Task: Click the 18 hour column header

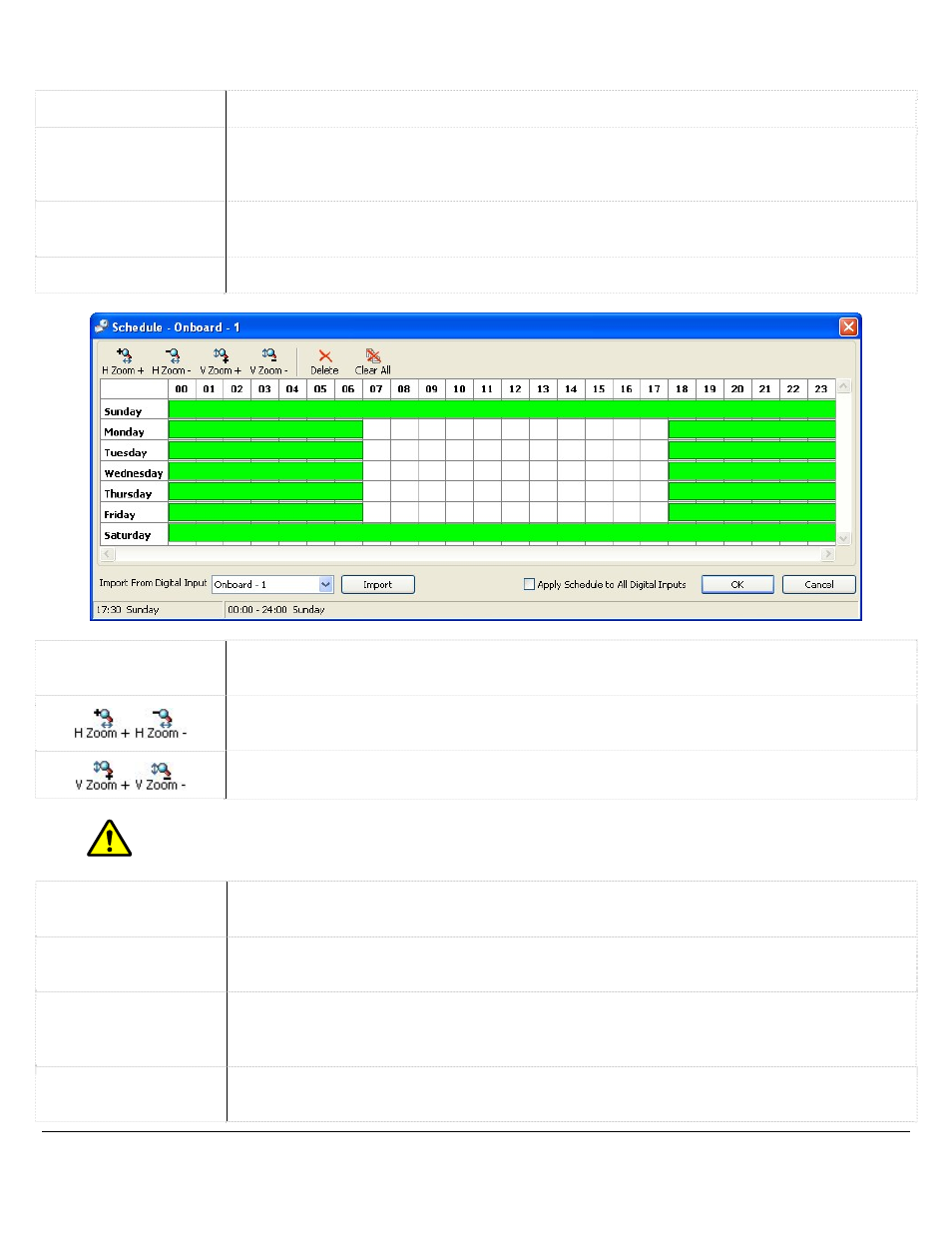Action: 682,389
